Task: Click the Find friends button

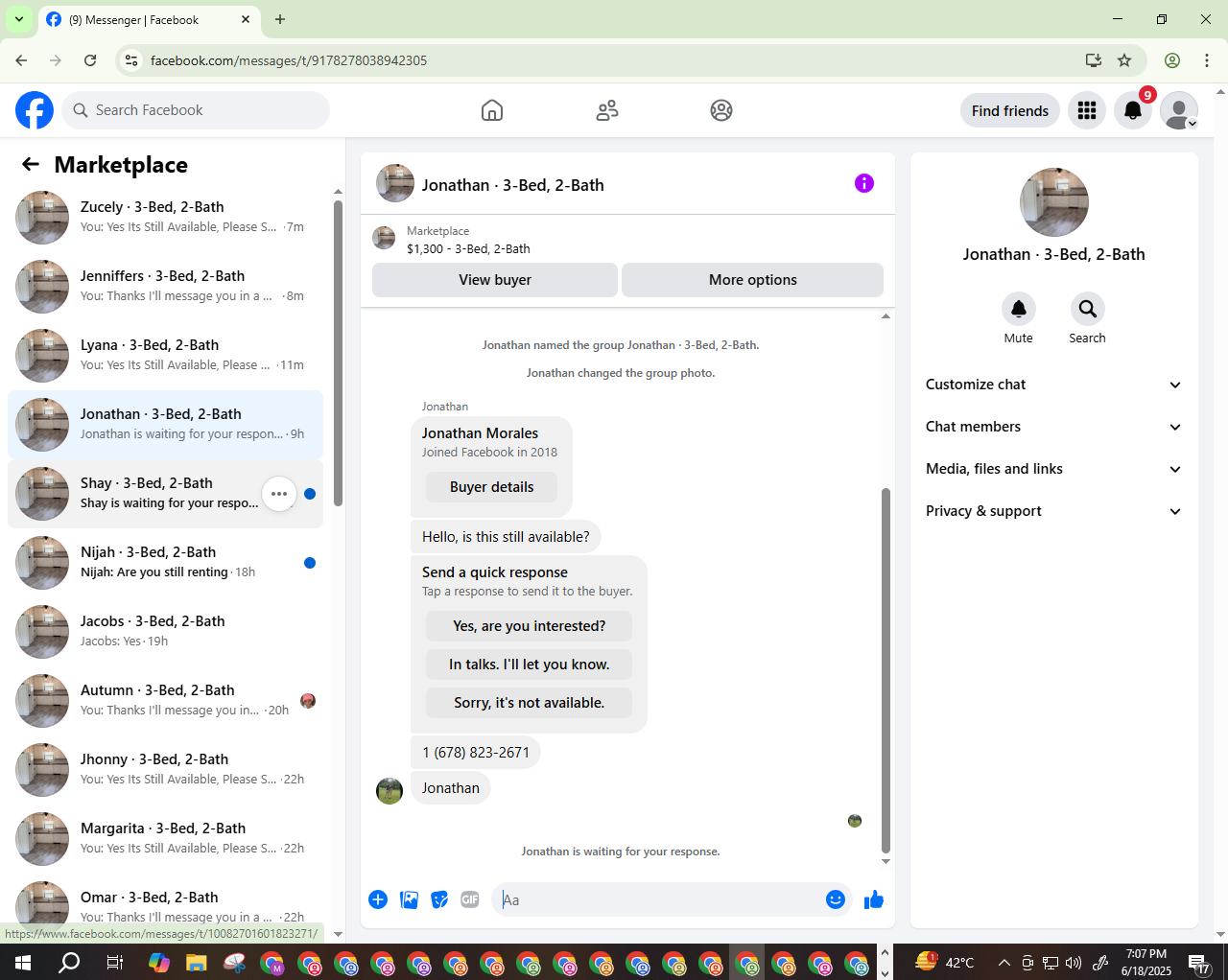Action: (1010, 110)
